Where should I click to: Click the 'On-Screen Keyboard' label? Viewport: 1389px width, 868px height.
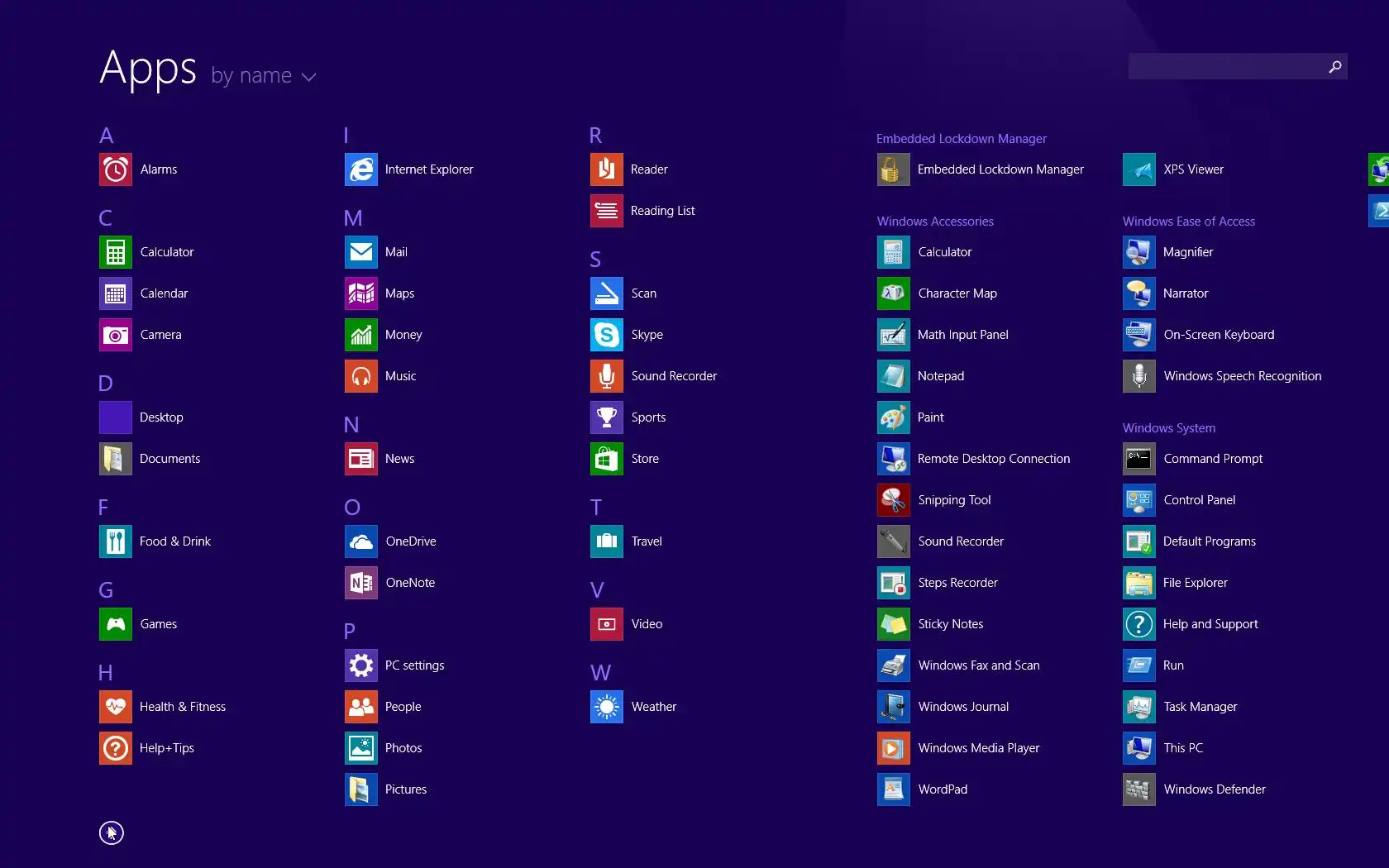1220,335
